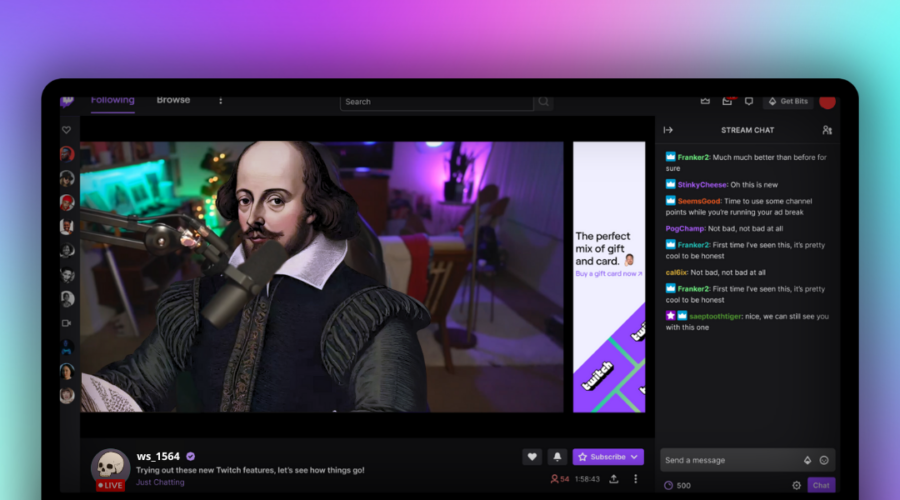Click username StinkyCheese in chat
900x500 pixels.
pos(702,185)
